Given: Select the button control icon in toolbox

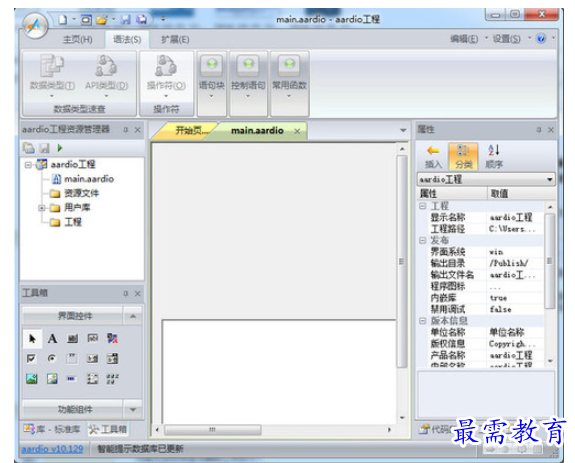Looking at the screenshot, I should point(73,339).
